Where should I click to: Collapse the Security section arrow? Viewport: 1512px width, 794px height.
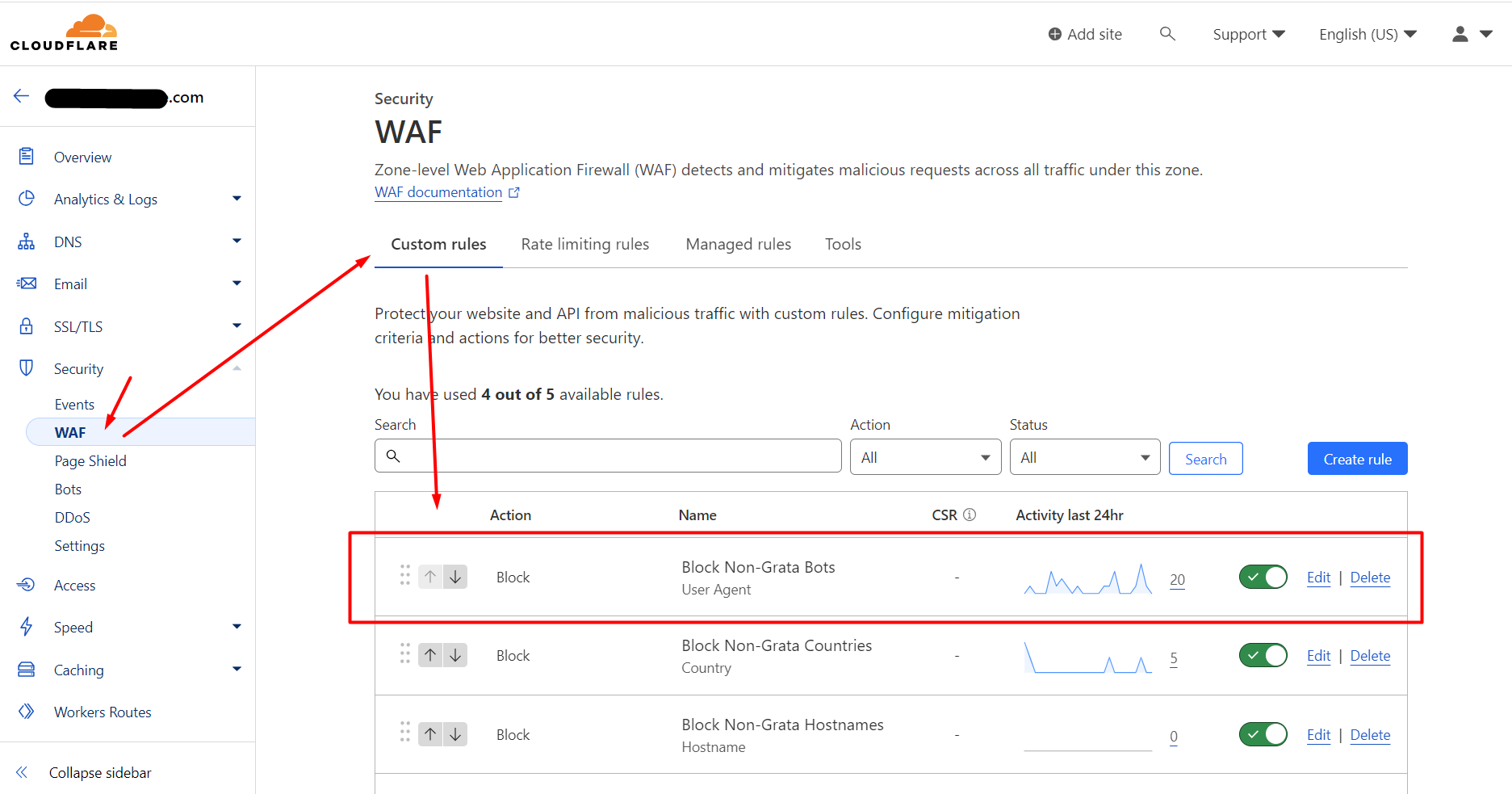[x=237, y=368]
